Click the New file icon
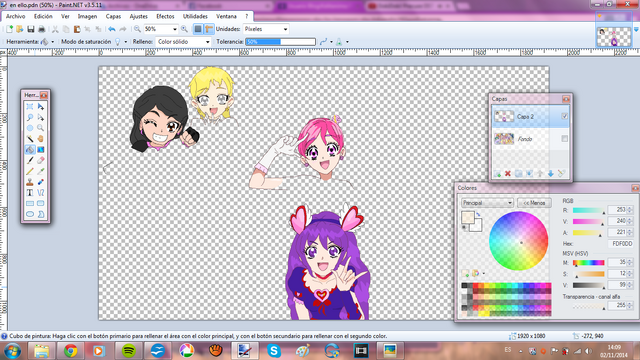Screen dimensions: 640x360 tap(9, 29)
